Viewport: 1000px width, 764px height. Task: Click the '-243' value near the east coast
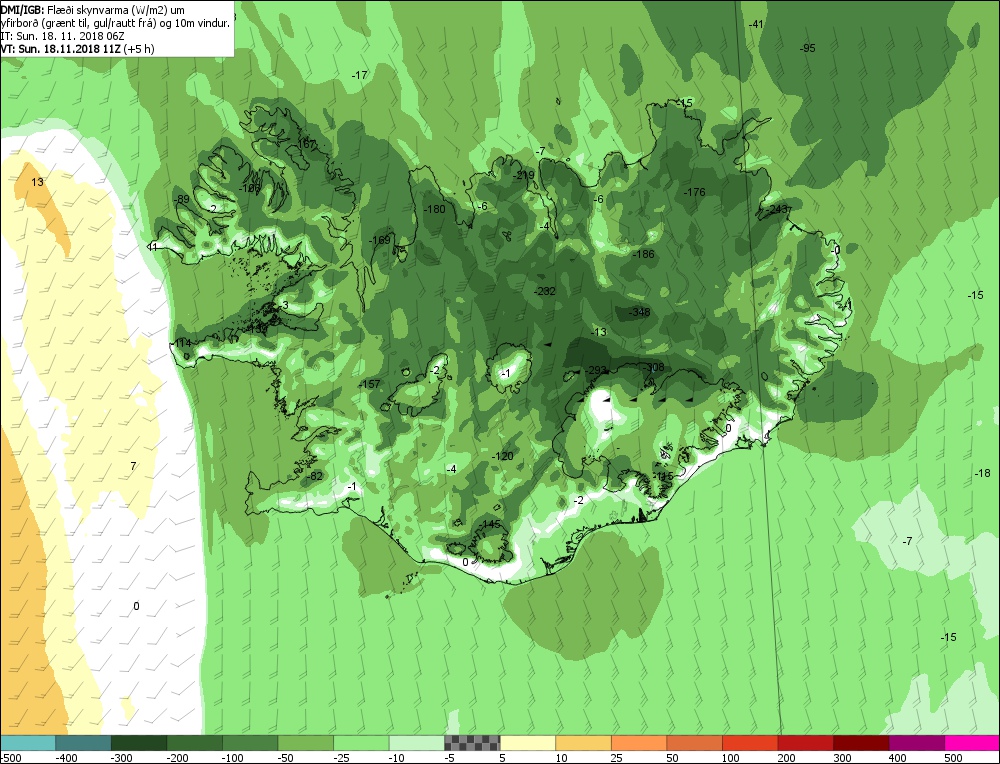click(x=777, y=209)
